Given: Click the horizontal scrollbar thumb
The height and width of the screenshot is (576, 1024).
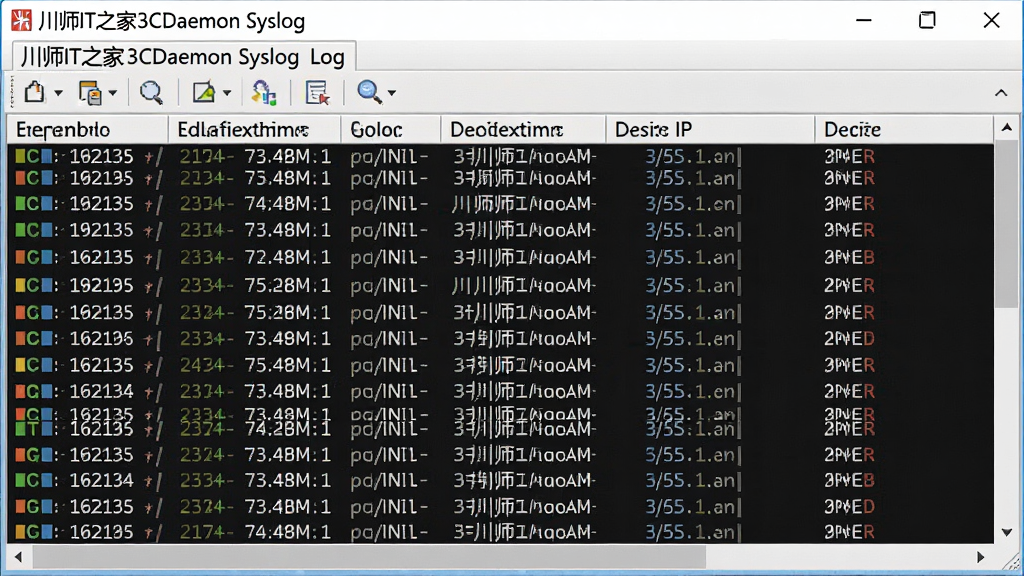Looking at the screenshot, I should coord(370,557).
